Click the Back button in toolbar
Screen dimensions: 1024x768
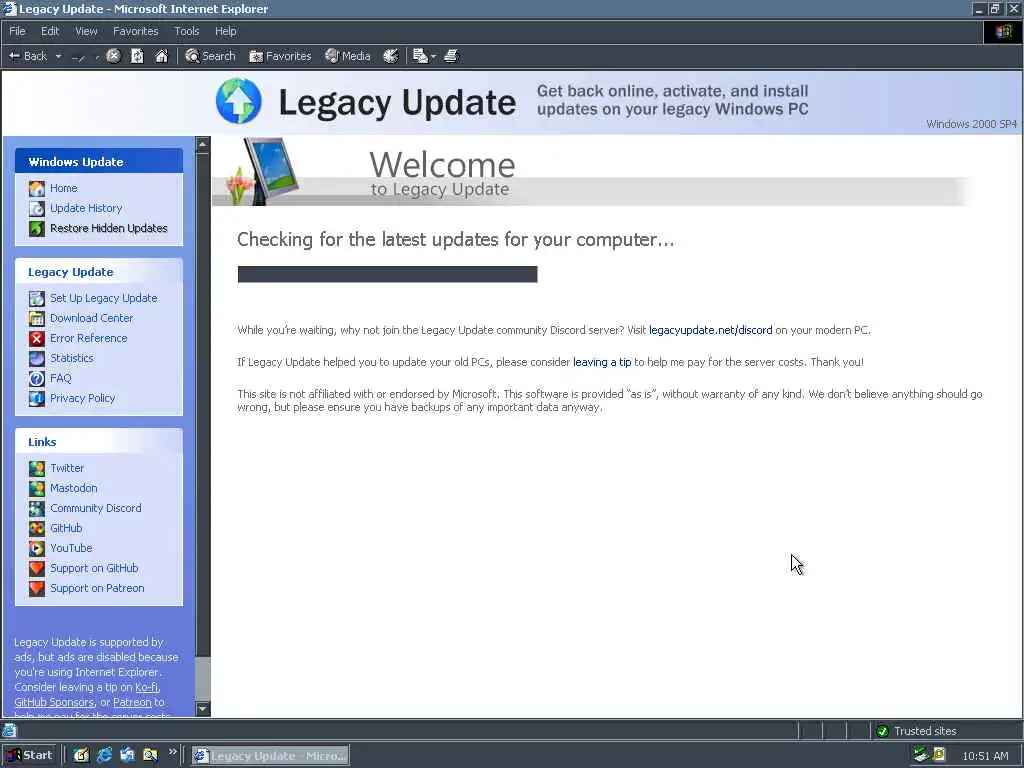27,56
